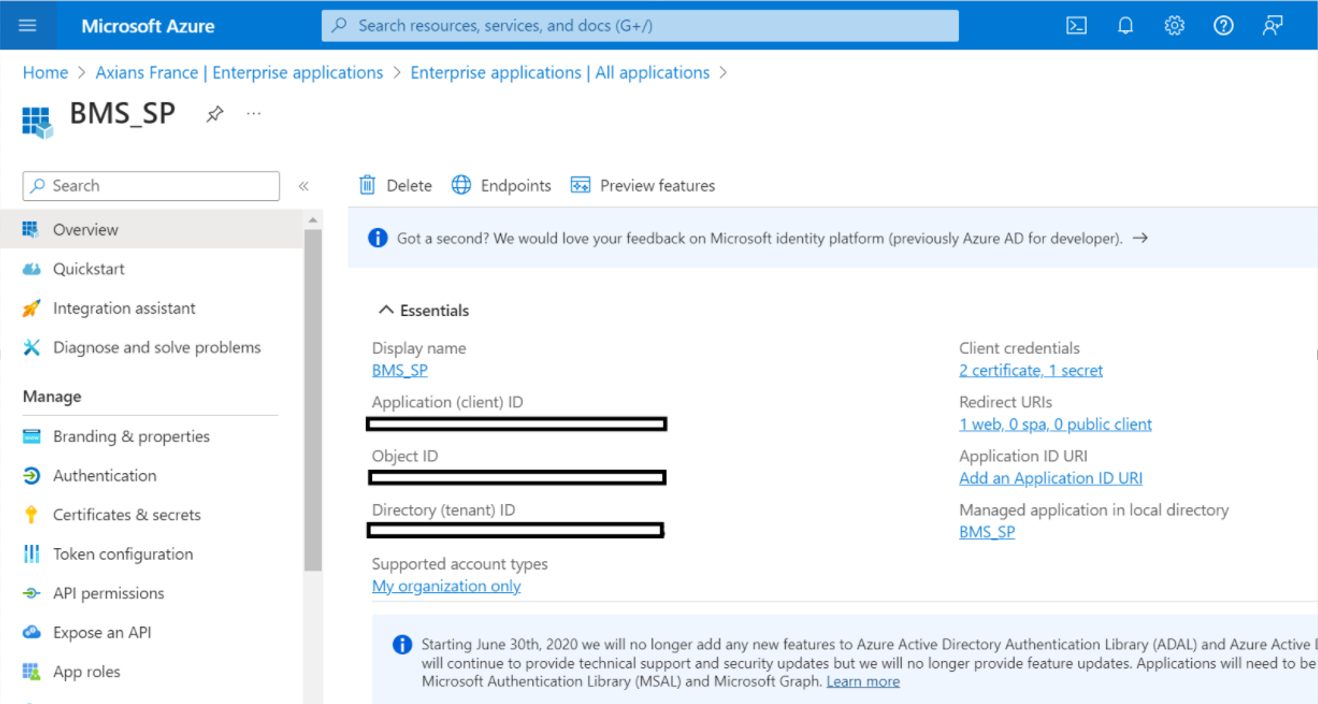Collapse the left sidebar menu
Viewport: 1318px width, 704px height.
[x=303, y=186]
